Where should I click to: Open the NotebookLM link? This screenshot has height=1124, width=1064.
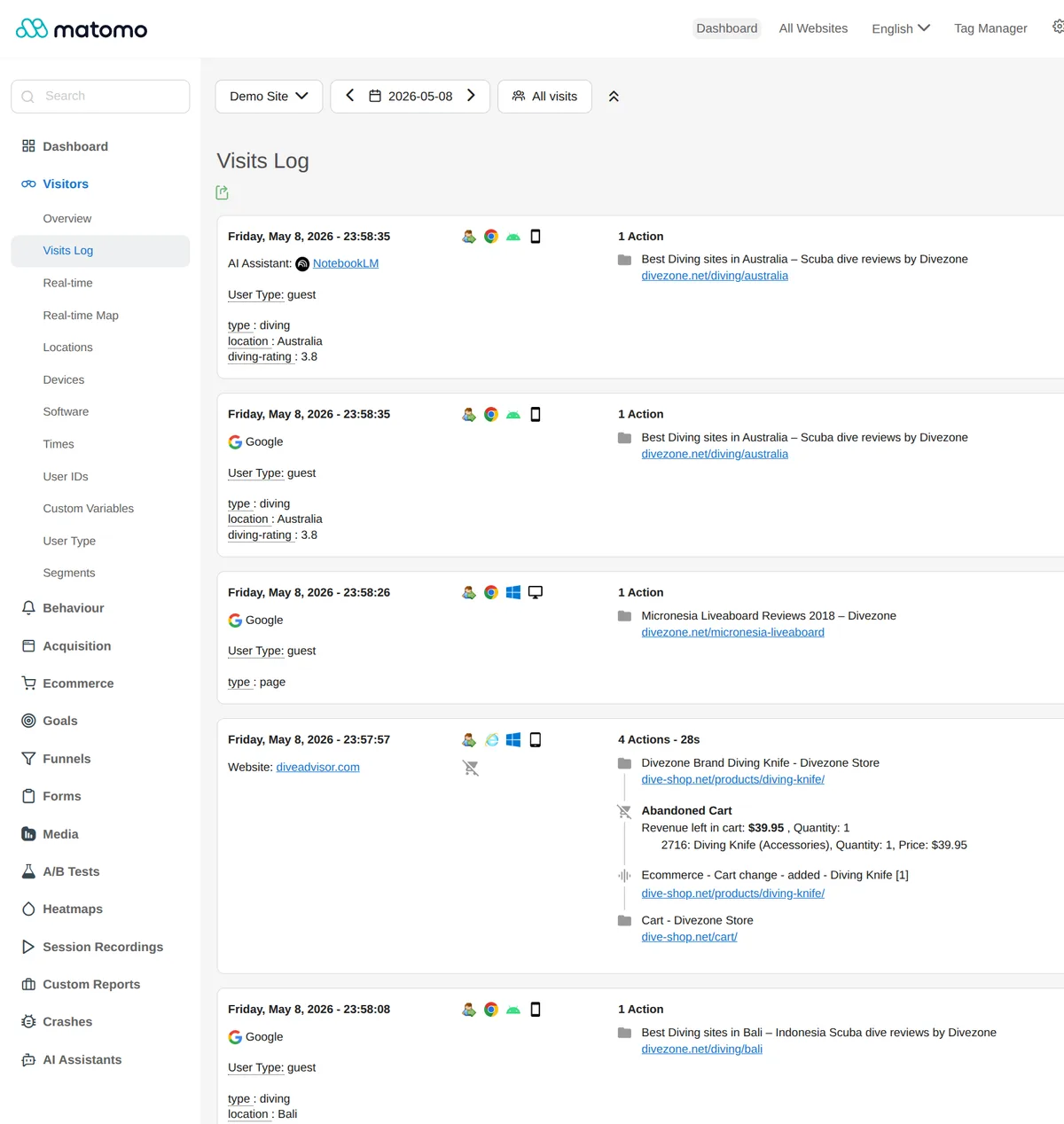[x=346, y=263]
